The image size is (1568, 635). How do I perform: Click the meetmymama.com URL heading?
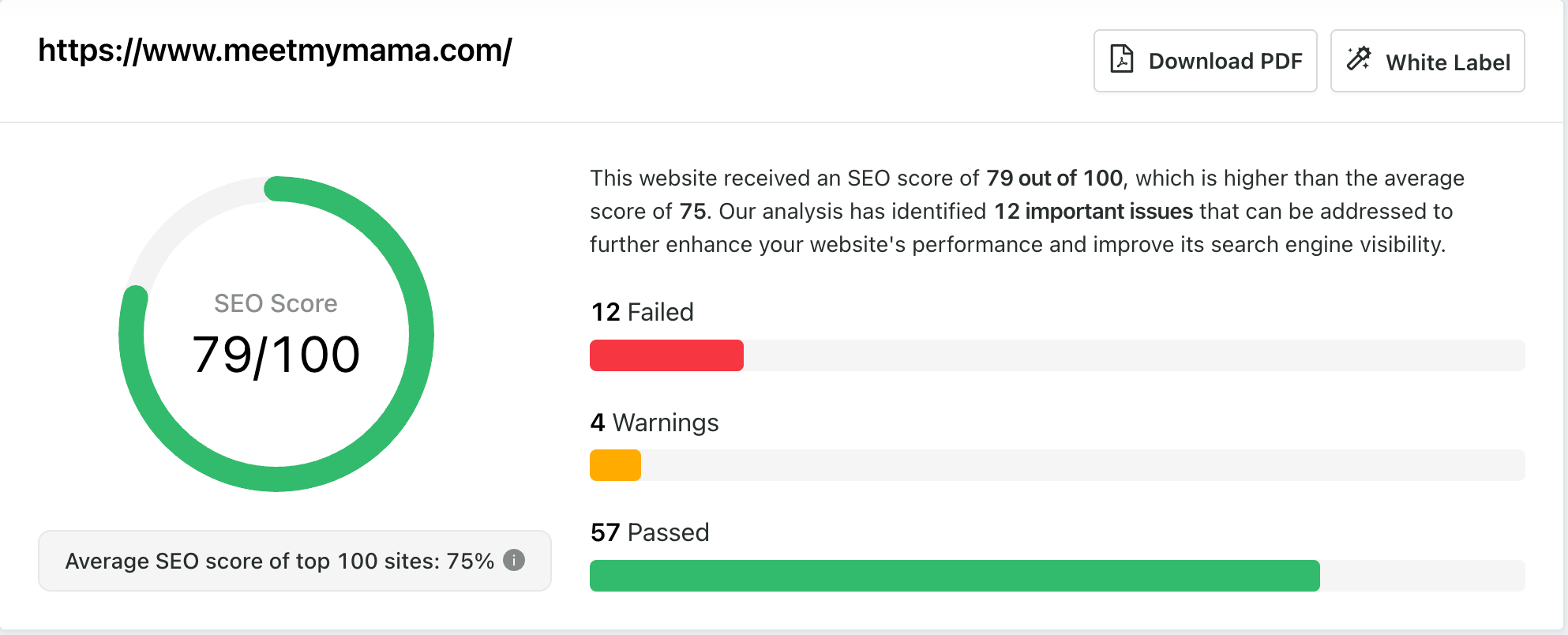[275, 51]
